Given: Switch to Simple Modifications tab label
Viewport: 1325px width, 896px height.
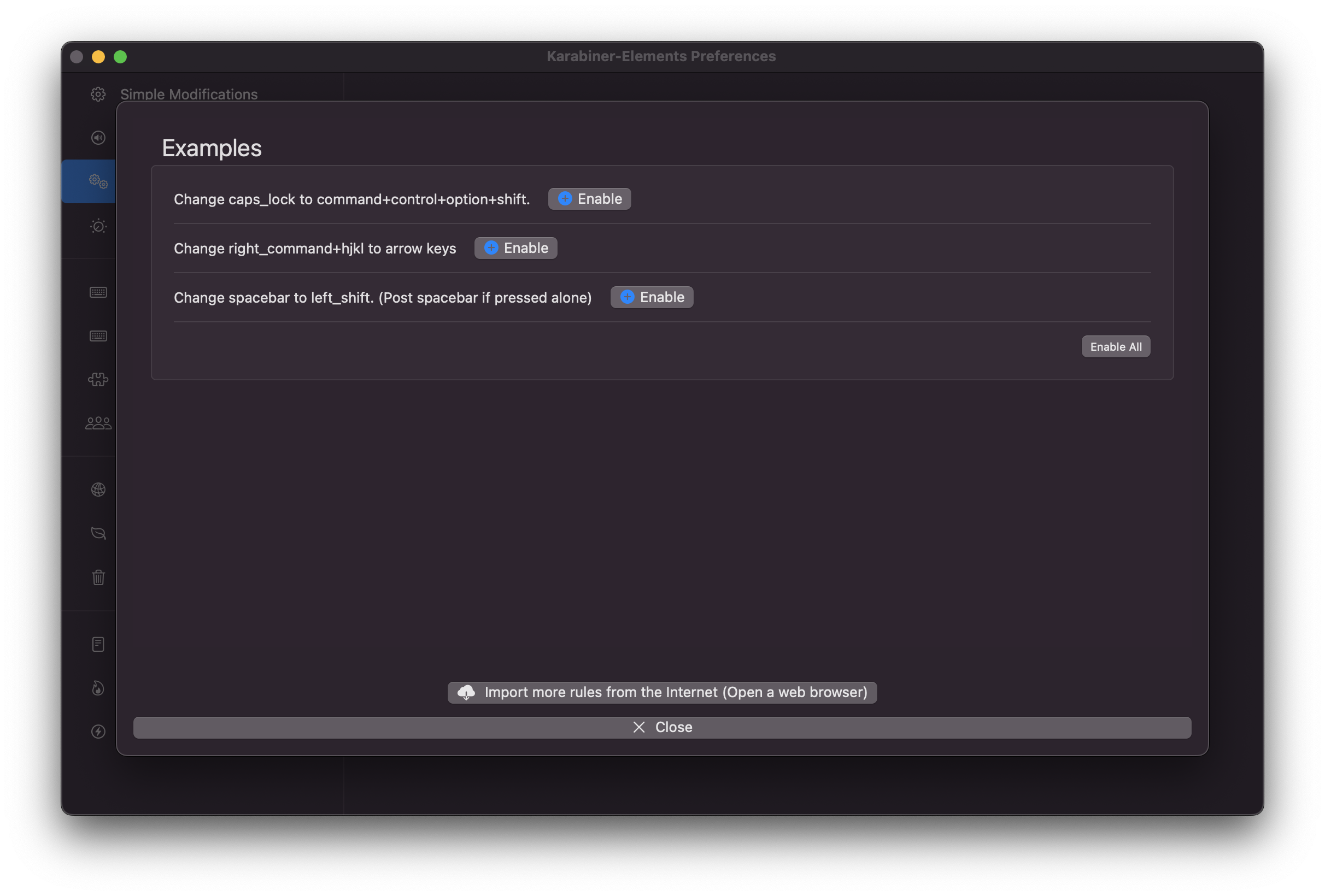Looking at the screenshot, I should pos(189,94).
